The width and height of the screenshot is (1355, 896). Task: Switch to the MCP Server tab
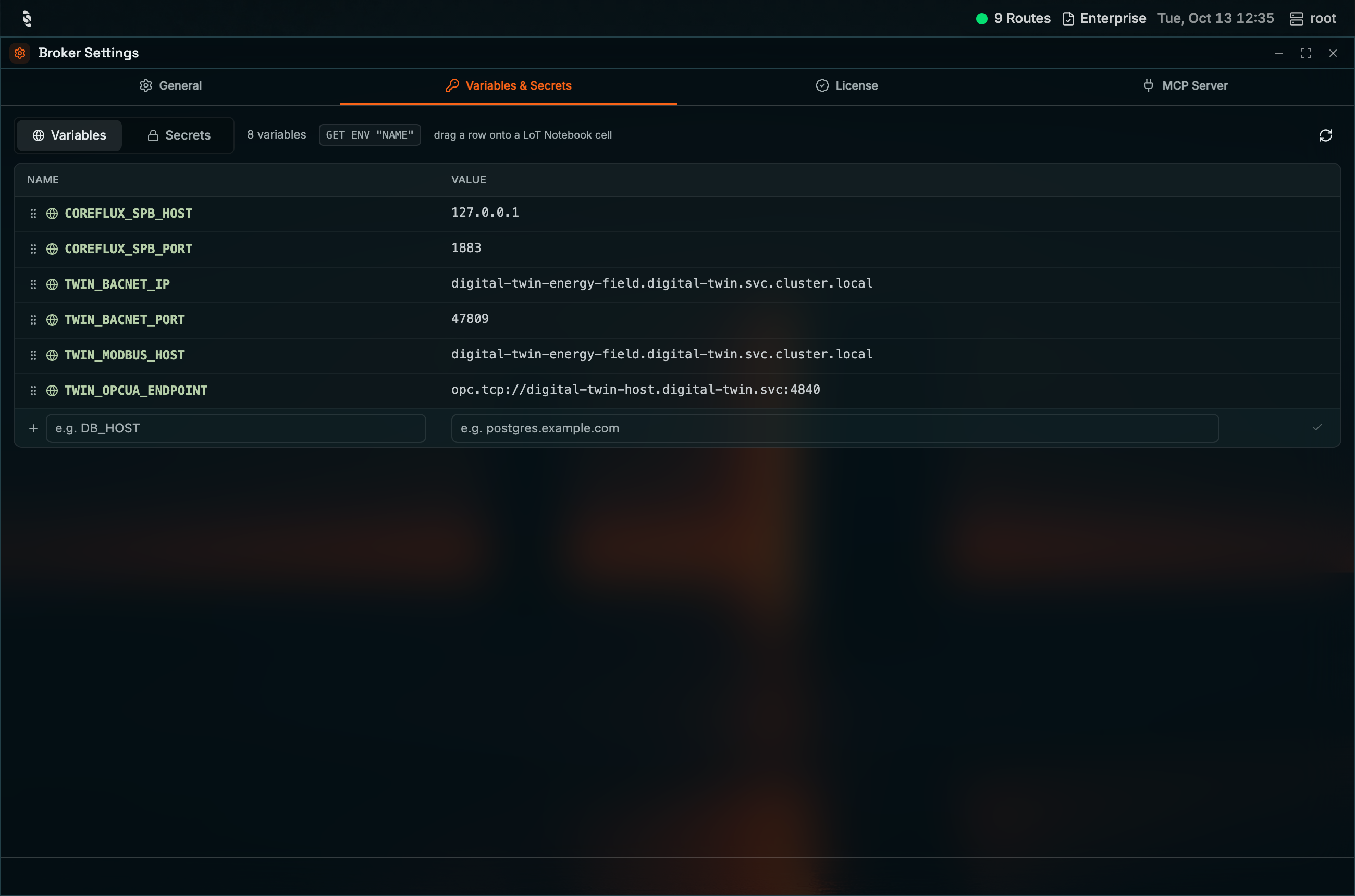[x=1185, y=86]
